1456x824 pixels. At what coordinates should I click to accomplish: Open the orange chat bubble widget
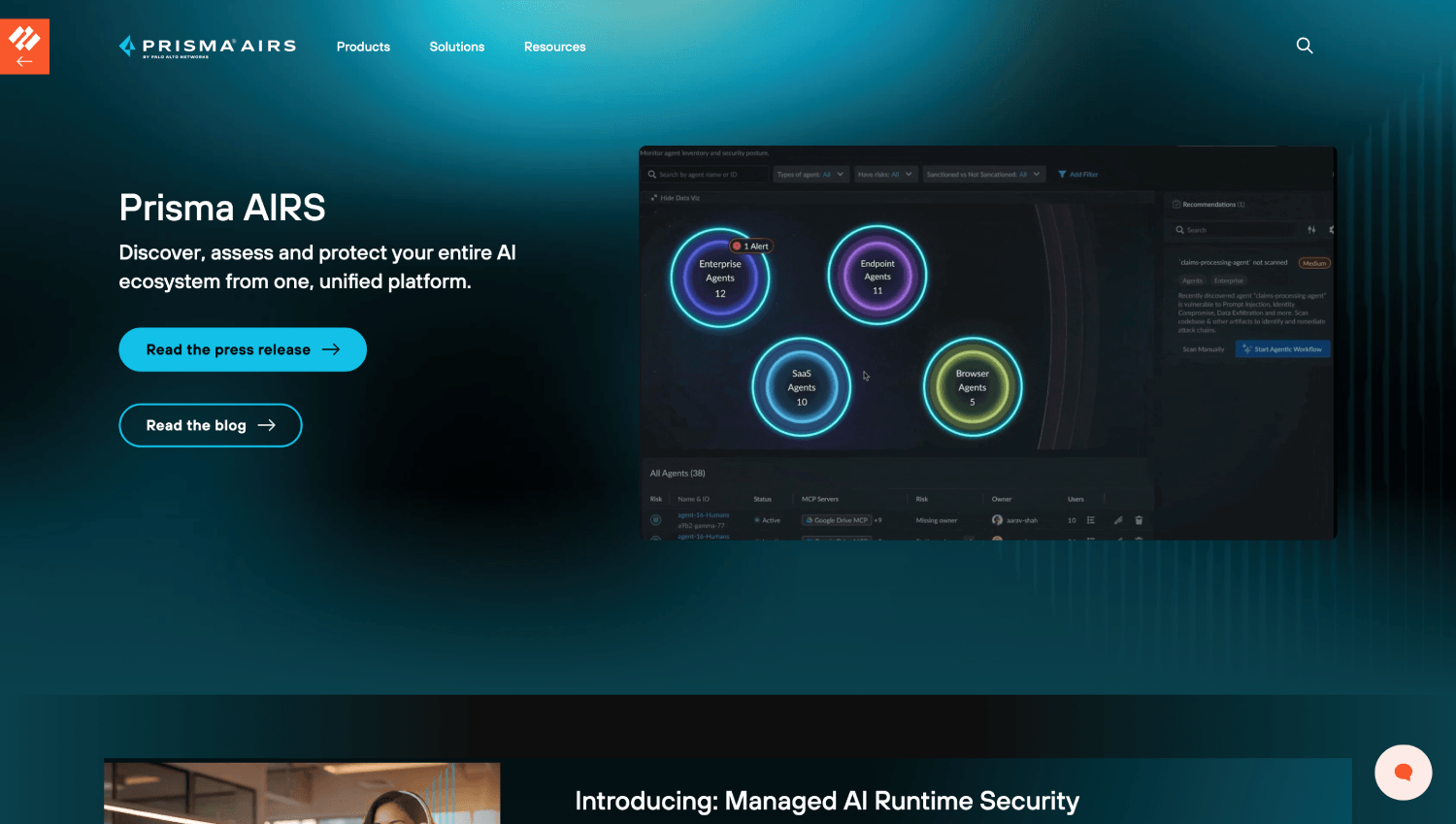point(1403,773)
